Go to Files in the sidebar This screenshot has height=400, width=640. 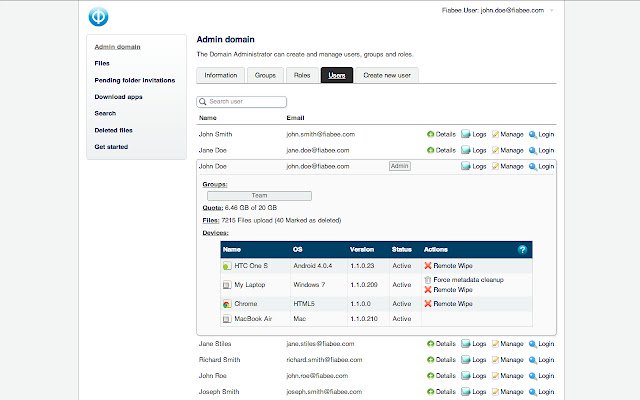point(102,63)
